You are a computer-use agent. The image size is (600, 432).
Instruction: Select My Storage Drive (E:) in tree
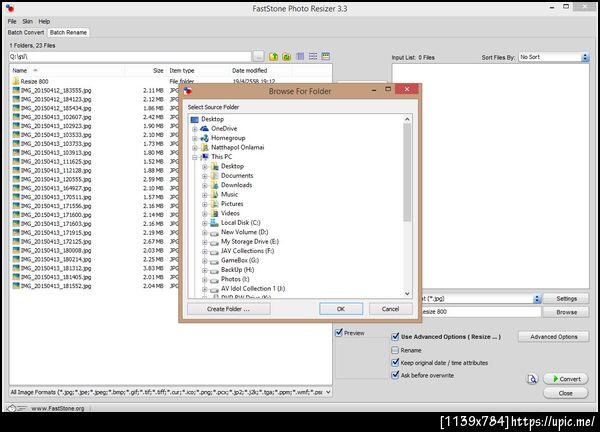[250, 241]
